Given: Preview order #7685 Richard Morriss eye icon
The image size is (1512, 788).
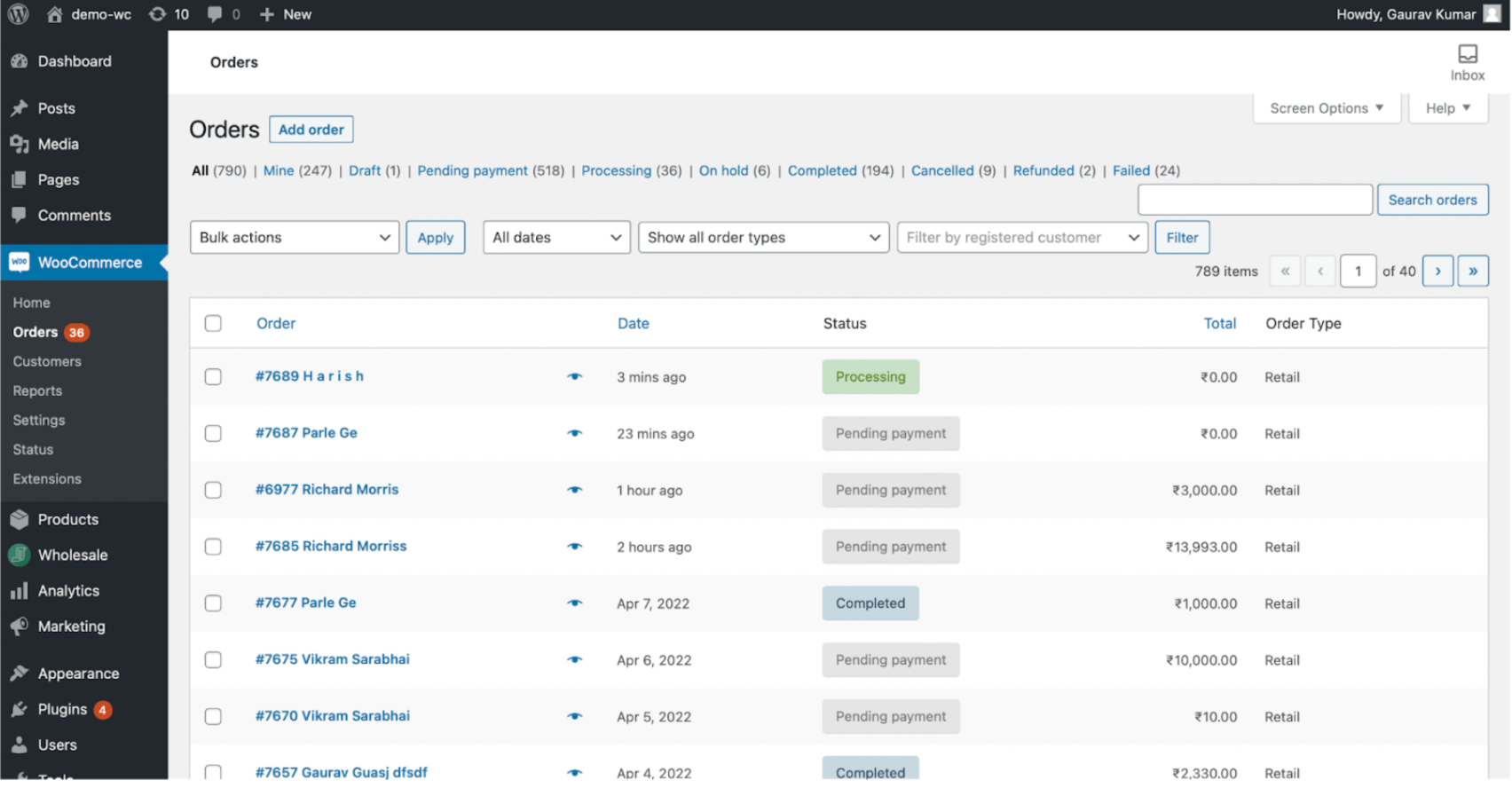Looking at the screenshot, I should pyautogui.click(x=575, y=547).
